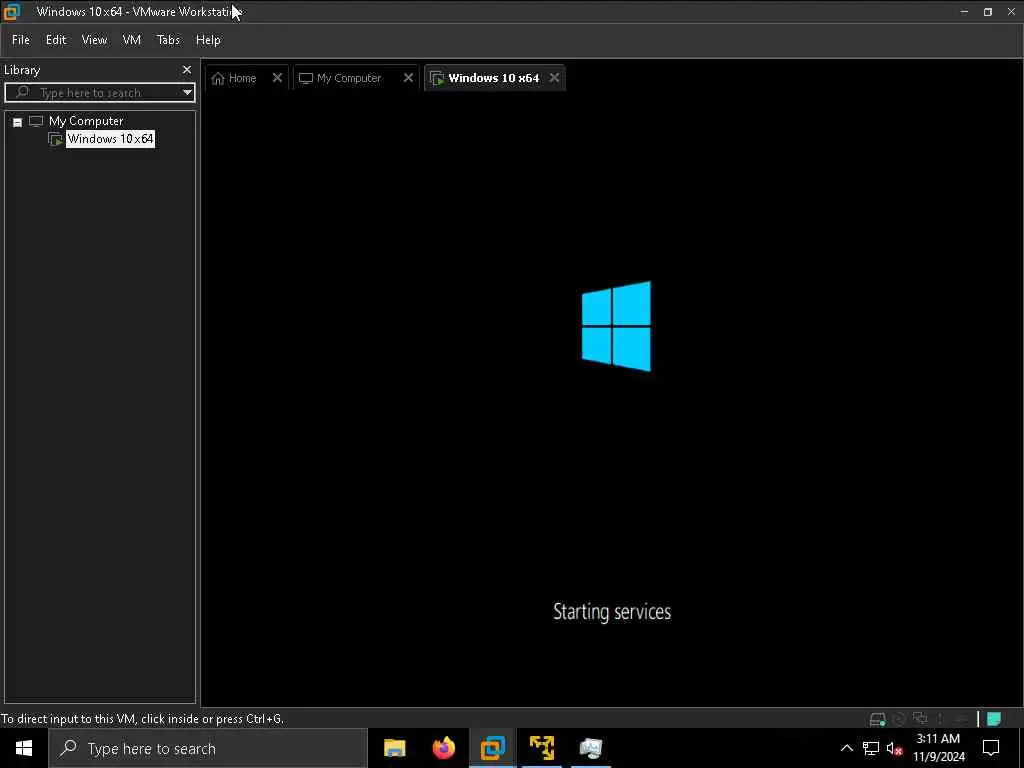This screenshot has height=768, width=1024.
Task: Click the magnifier icon in Library search
Action: (22, 92)
